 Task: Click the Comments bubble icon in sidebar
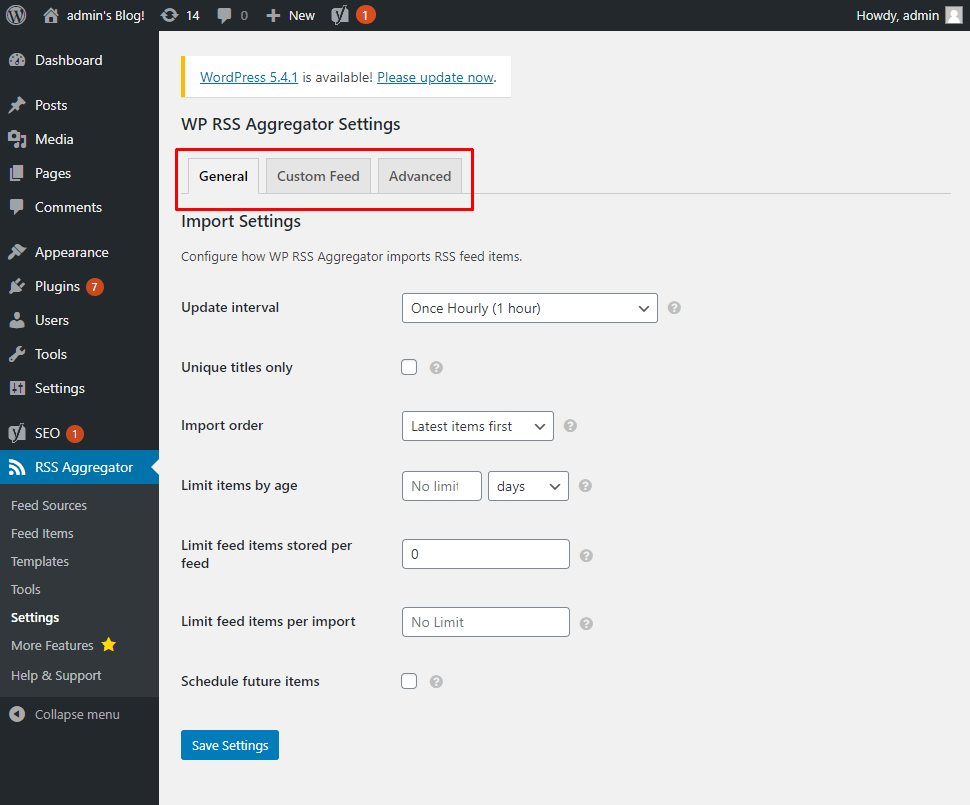pos(17,207)
